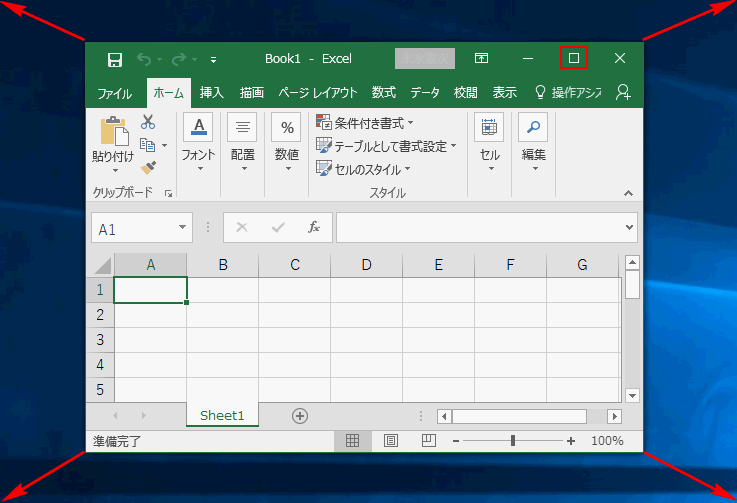The height and width of the screenshot is (503, 737).
Task: Add a new sheet with plus icon
Action: [299, 416]
